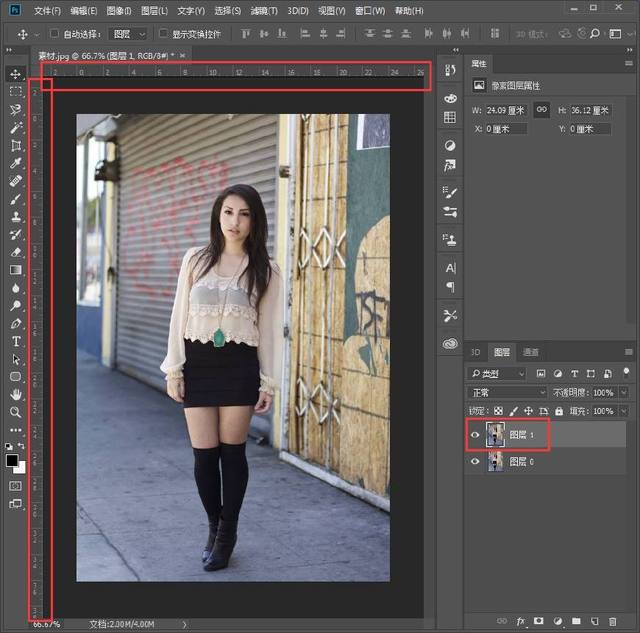Click the delete layer trash icon
The width and height of the screenshot is (640, 633).
coord(612,622)
